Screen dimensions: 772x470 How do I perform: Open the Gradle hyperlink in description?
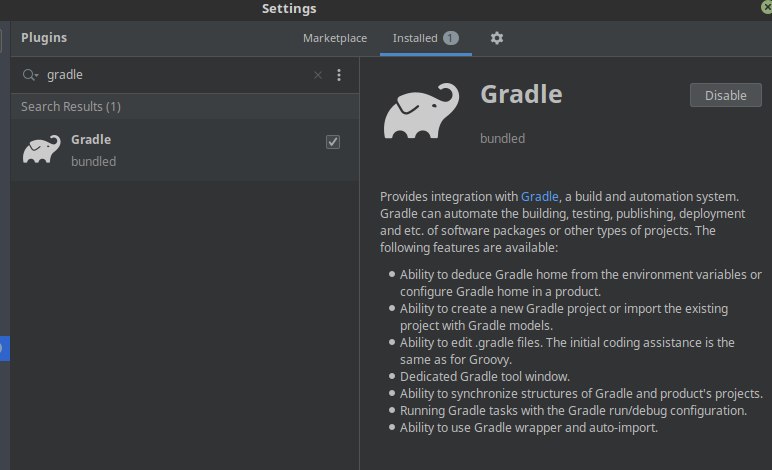click(x=540, y=196)
